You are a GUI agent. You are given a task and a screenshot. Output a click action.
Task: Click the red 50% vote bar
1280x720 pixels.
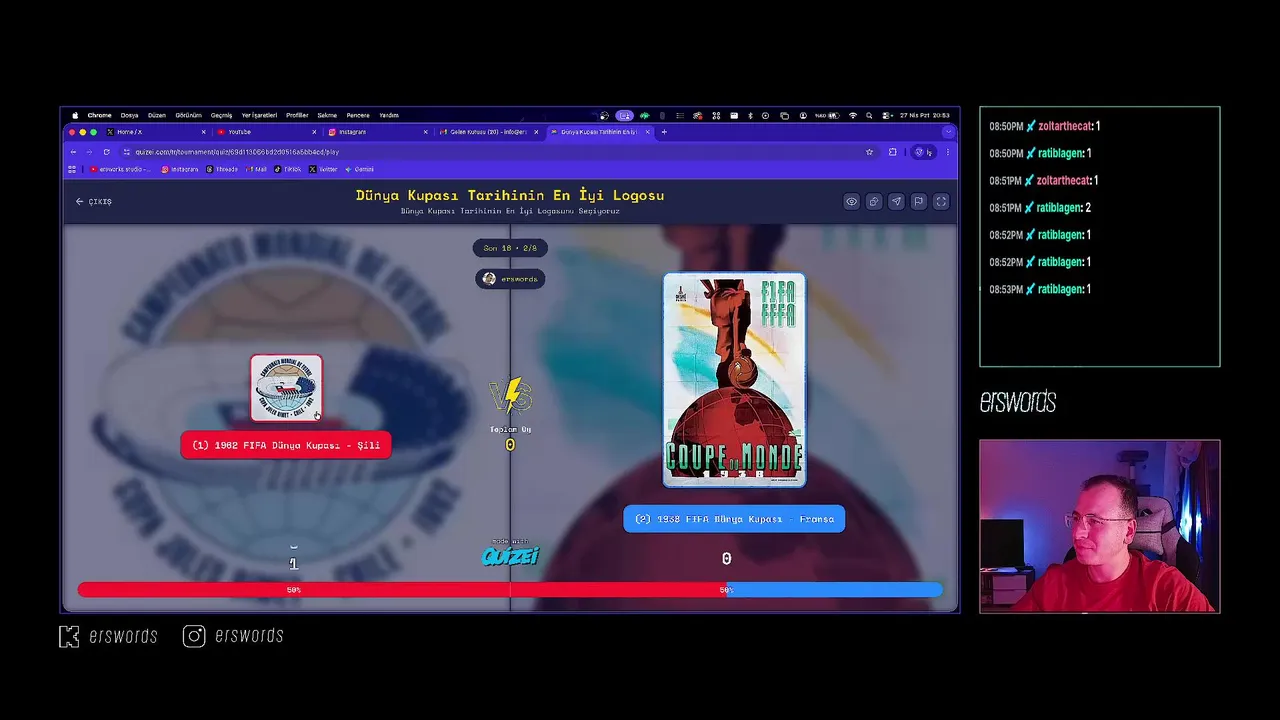pos(402,590)
